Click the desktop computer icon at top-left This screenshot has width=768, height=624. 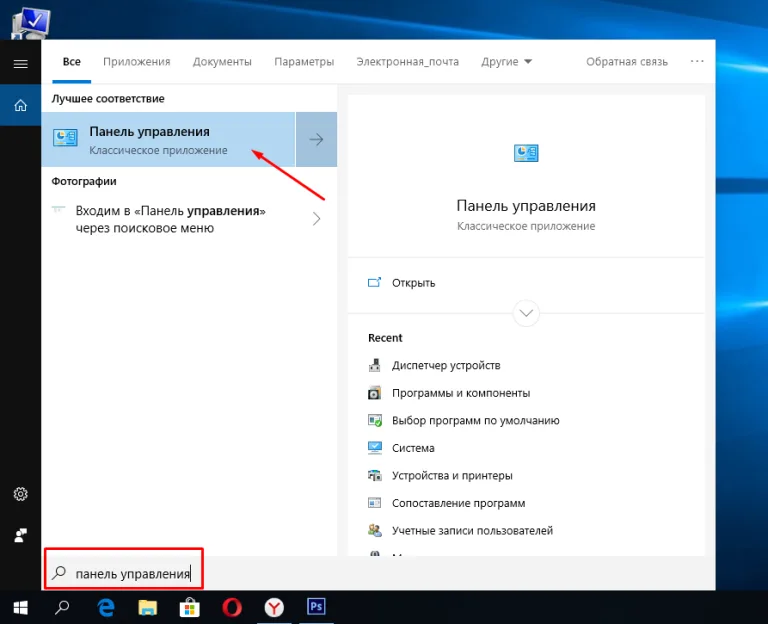[30, 22]
